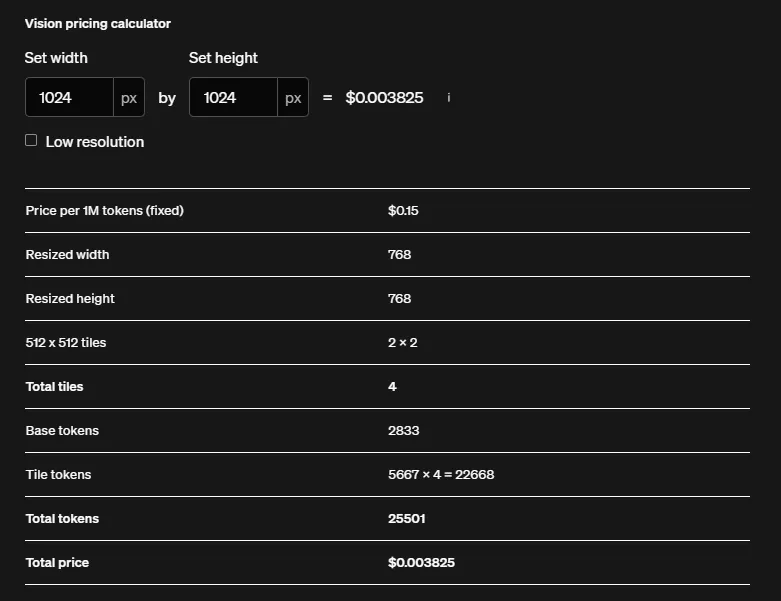Enable the Low resolution checkbox

(31, 141)
